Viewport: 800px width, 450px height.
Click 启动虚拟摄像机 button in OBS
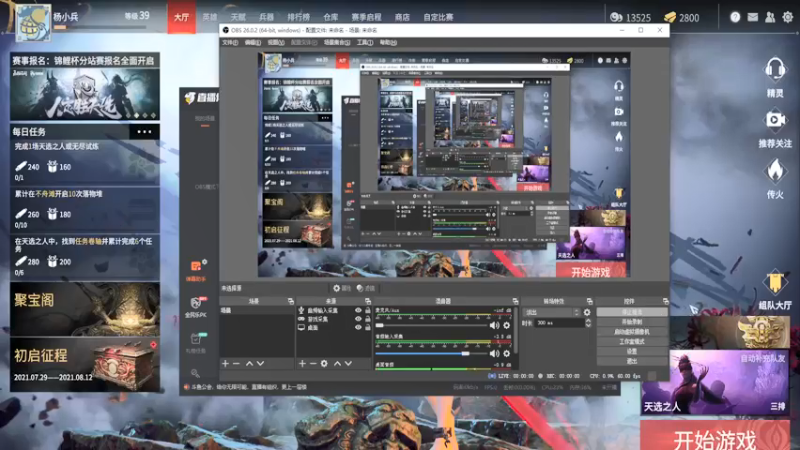pyautogui.click(x=632, y=332)
